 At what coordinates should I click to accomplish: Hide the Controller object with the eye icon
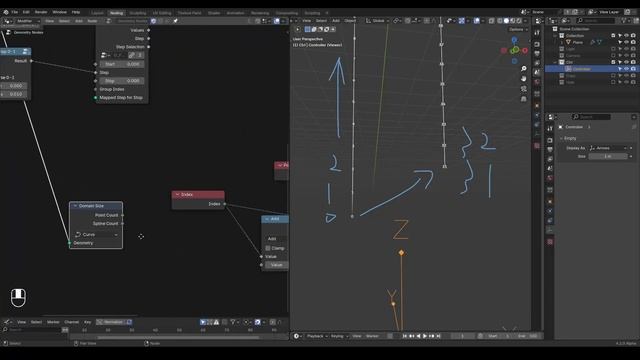pos(627,69)
